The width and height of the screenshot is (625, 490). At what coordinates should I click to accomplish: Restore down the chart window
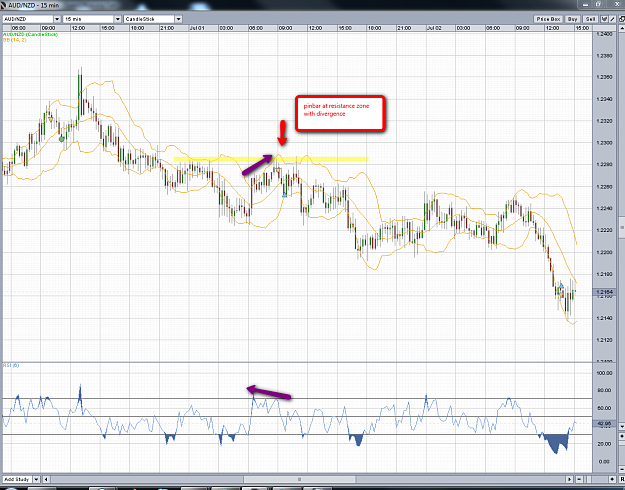[598, 4]
